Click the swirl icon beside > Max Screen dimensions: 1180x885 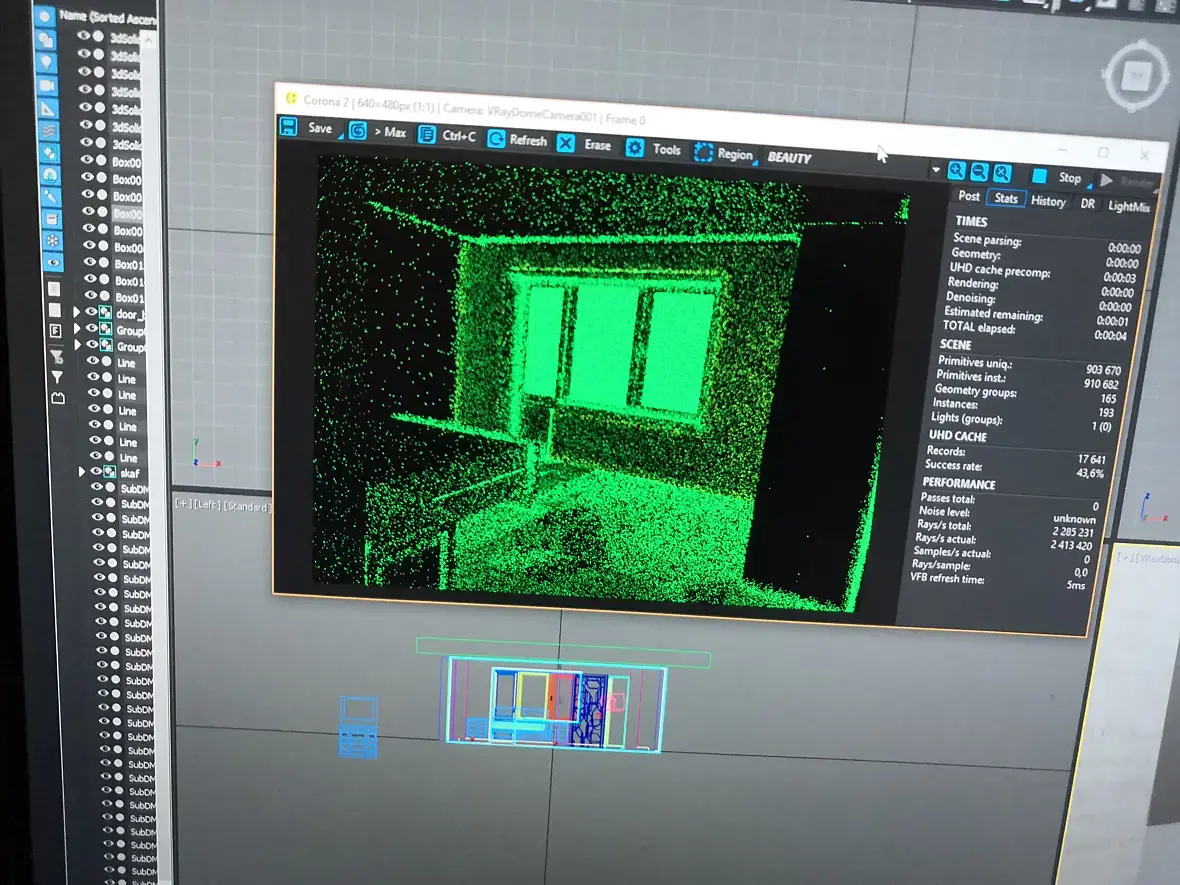[x=358, y=131]
